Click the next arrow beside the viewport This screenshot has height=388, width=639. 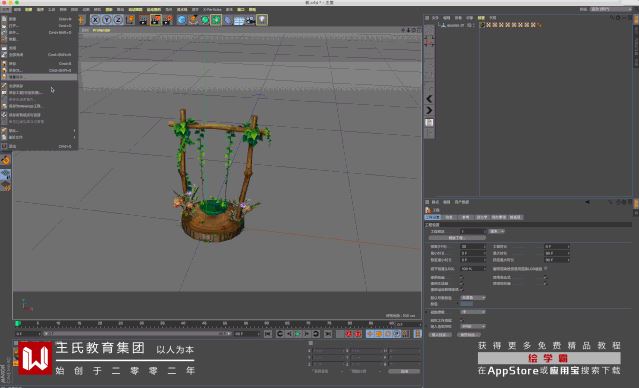click(429, 110)
